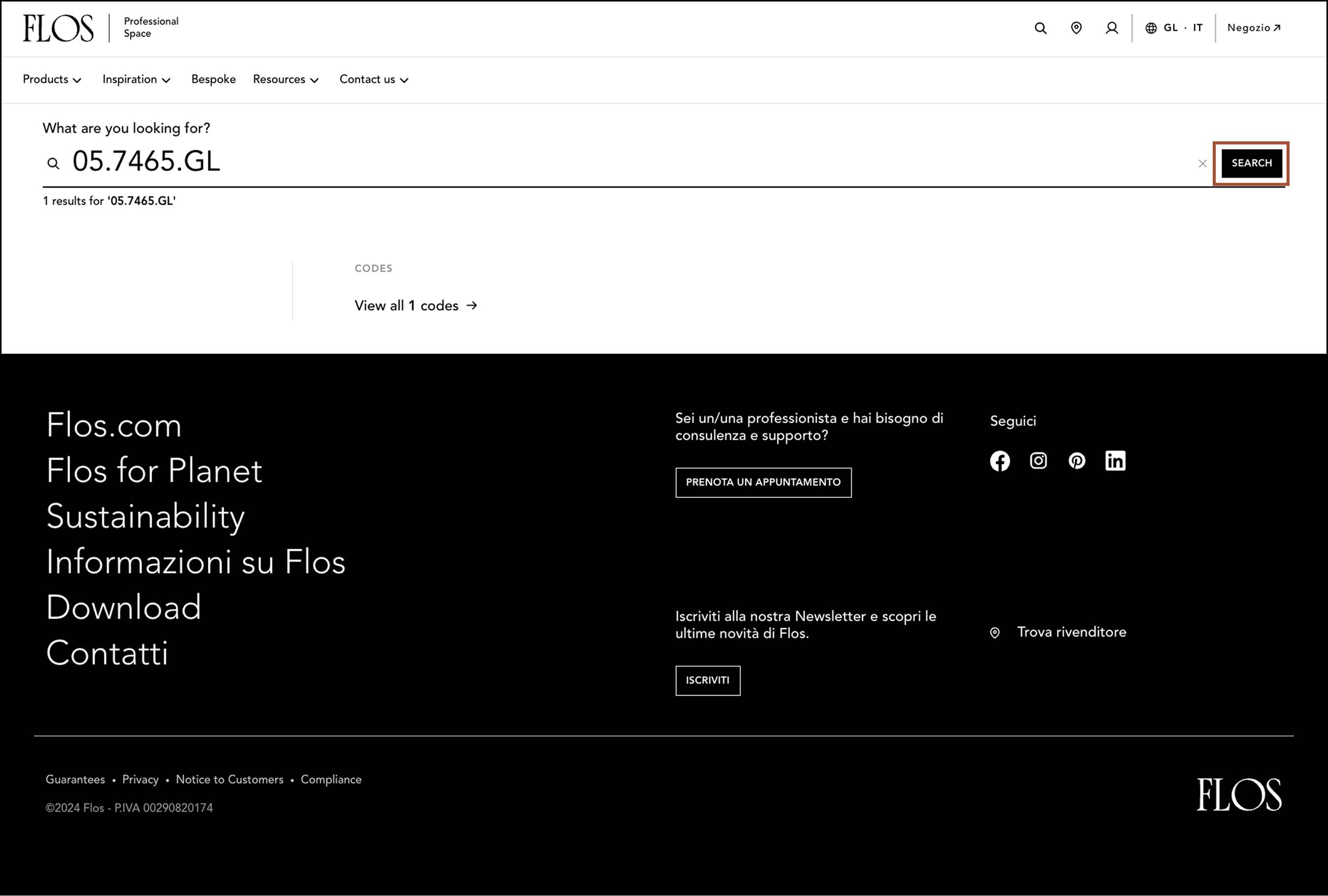The height and width of the screenshot is (896, 1328).
Task: Clear the search field with X
Action: click(1202, 163)
